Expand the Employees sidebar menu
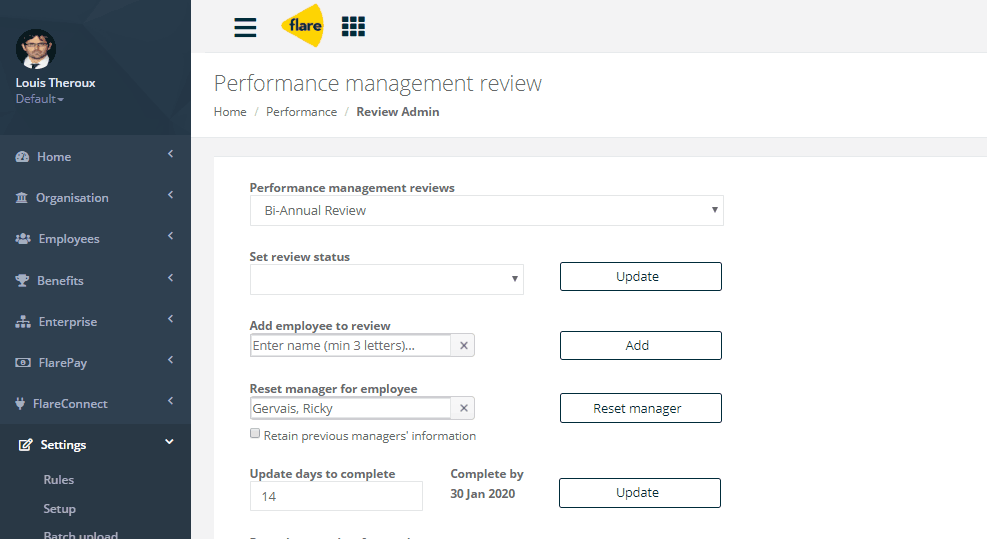This screenshot has height=539, width=987. (x=94, y=239)
